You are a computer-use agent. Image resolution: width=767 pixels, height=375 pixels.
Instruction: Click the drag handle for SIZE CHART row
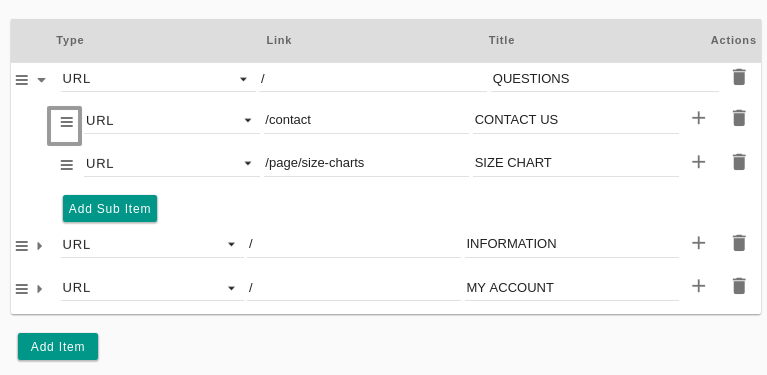coord(67,165)
